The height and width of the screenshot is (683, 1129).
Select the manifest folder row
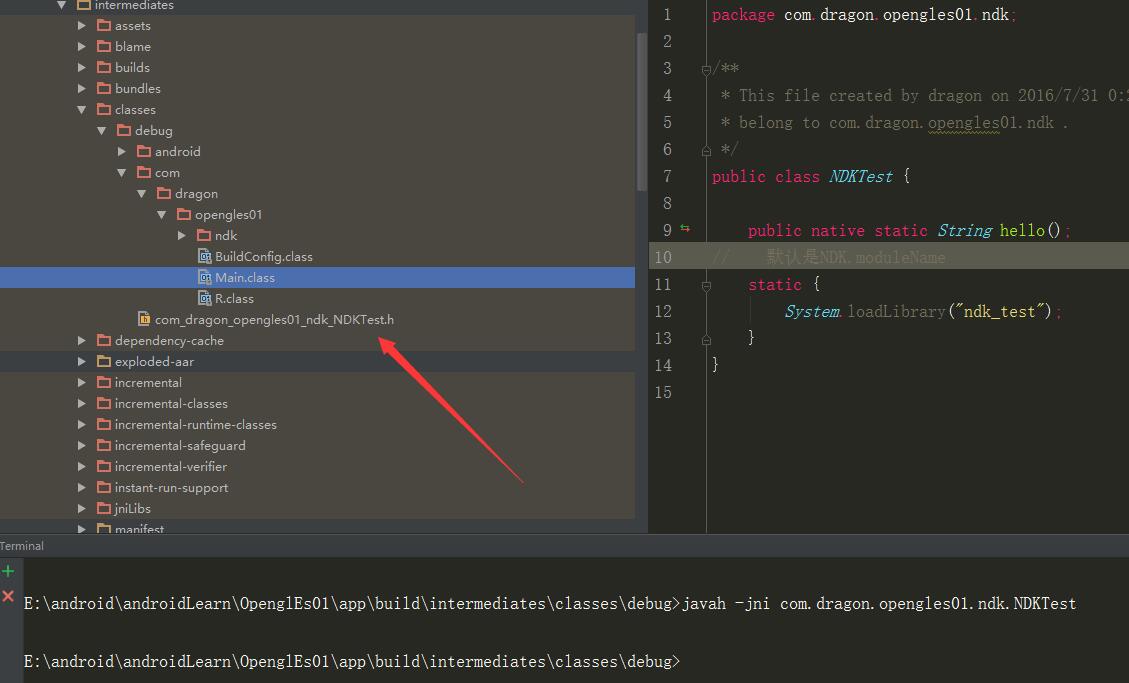click(x=318, y=528)
